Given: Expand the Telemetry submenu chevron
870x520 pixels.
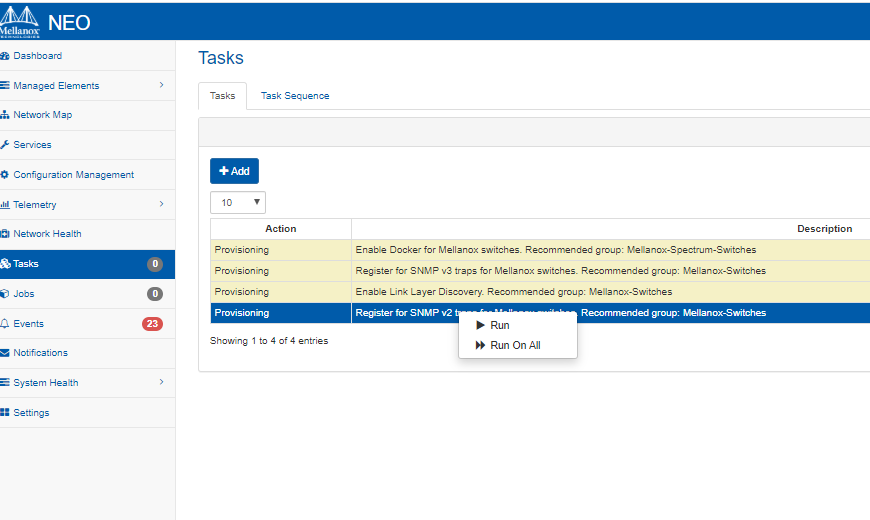Looking at the screenshot, I should (x=161, y=204).
